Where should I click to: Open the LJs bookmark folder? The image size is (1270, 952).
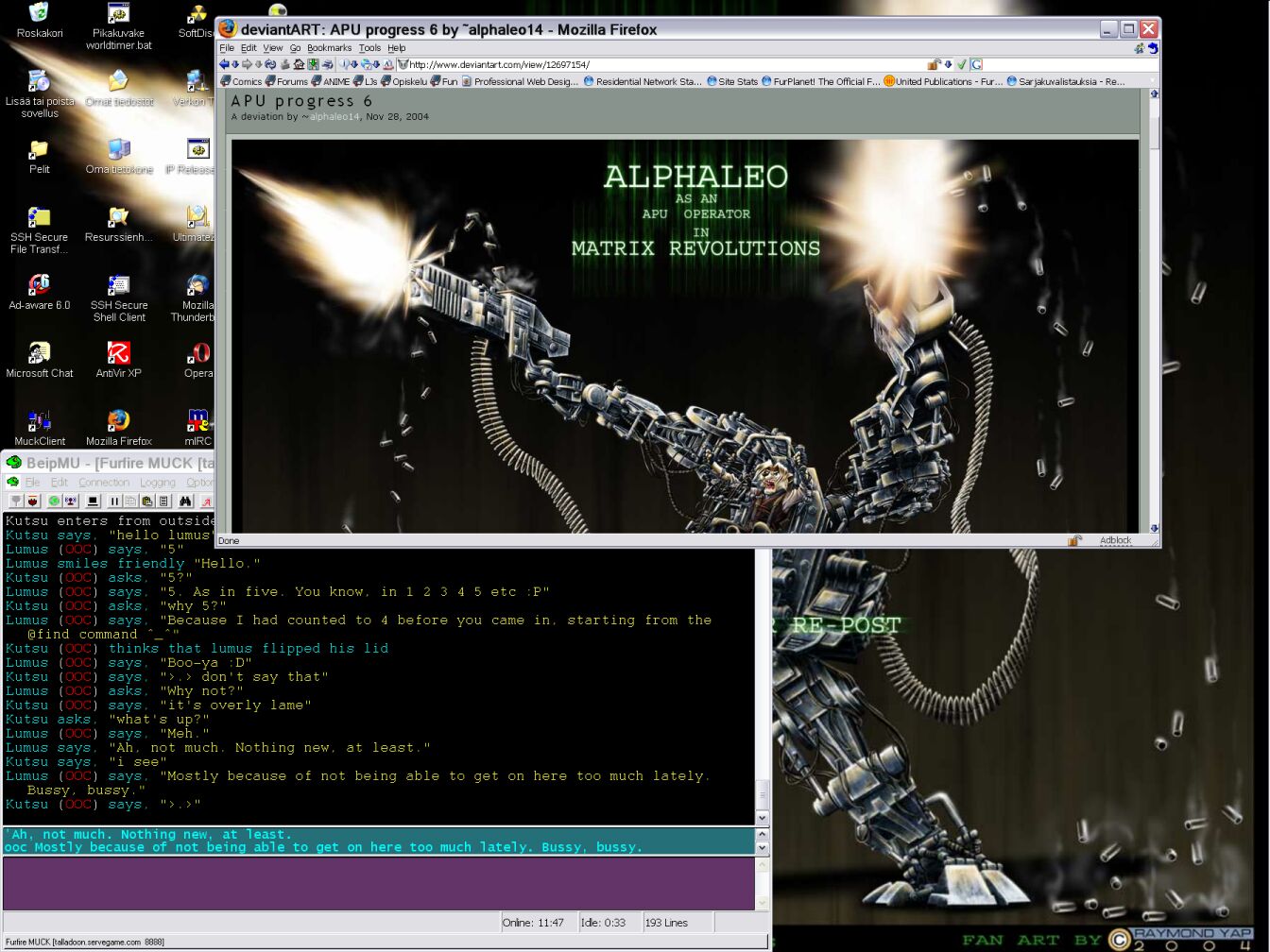tap(366, 81)
